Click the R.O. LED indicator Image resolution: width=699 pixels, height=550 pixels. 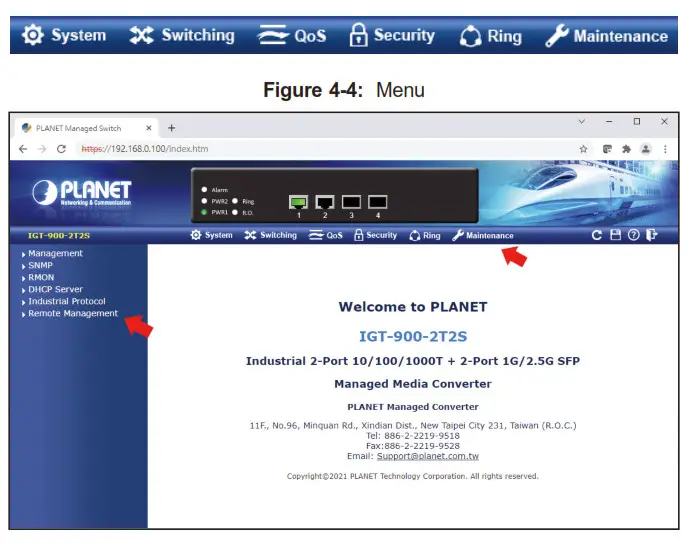pos(235,212)
